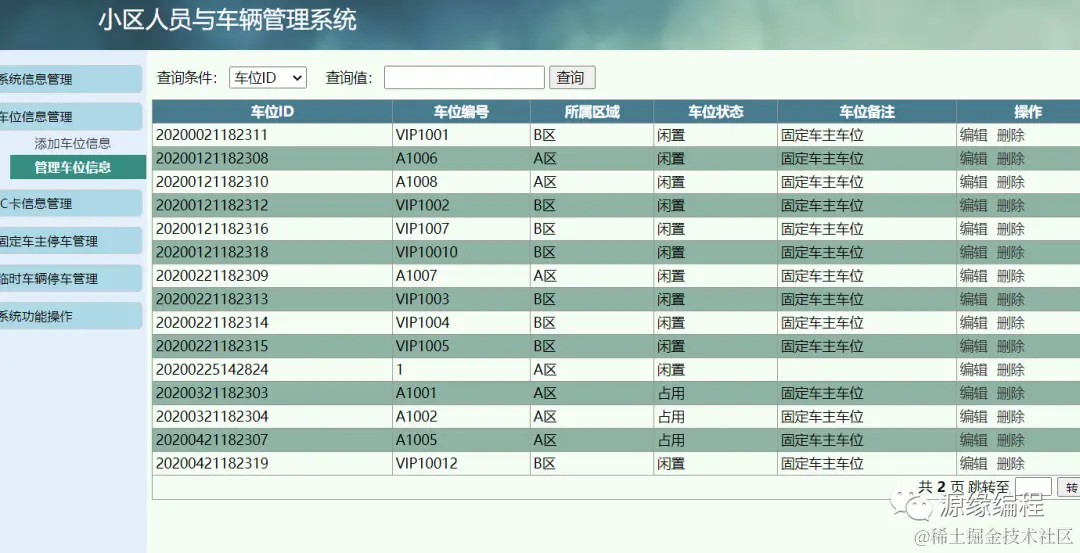Click 删除 for ID 20200225142824

point(1010,369)
